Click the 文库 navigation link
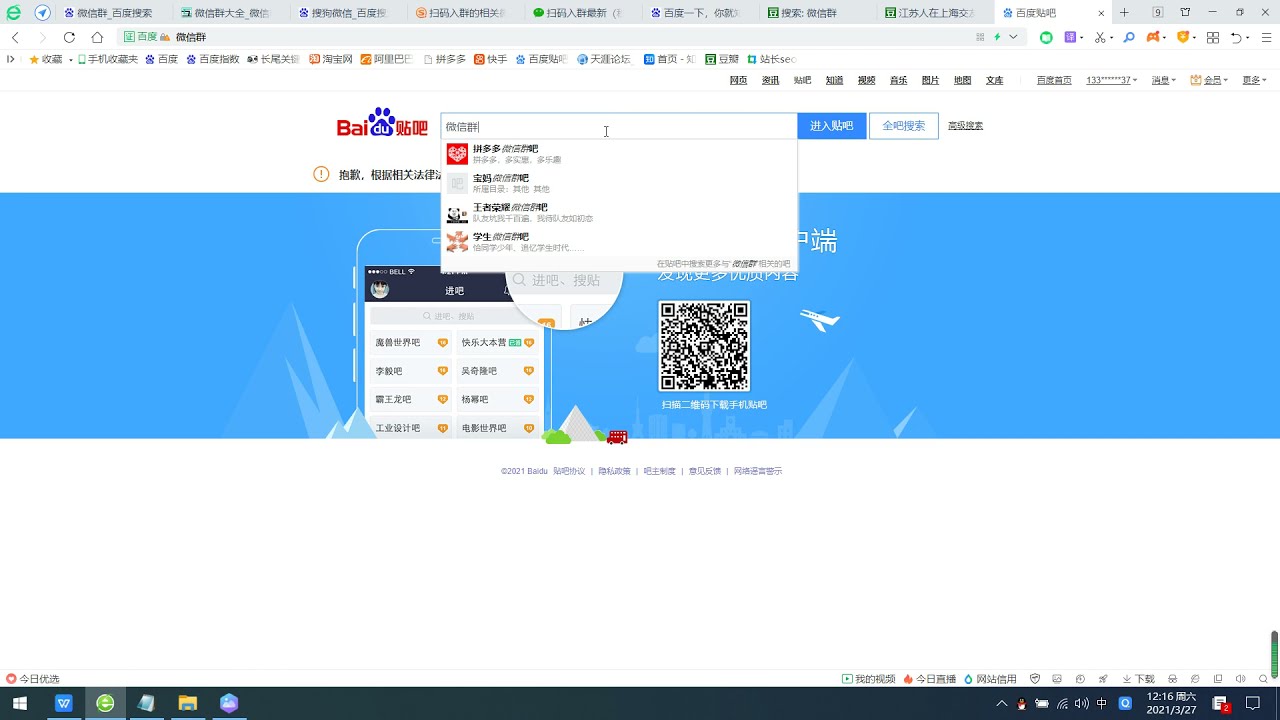Viewport: 1280px width, 720px height. [x=994, y=80]
